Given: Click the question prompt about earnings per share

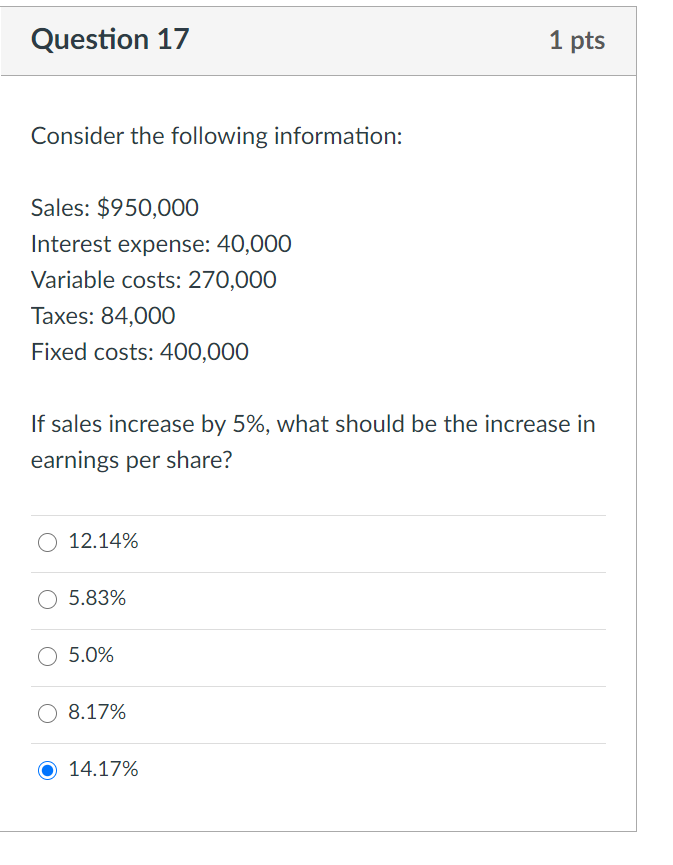Looking at the screenshot, I should point(312,441).
